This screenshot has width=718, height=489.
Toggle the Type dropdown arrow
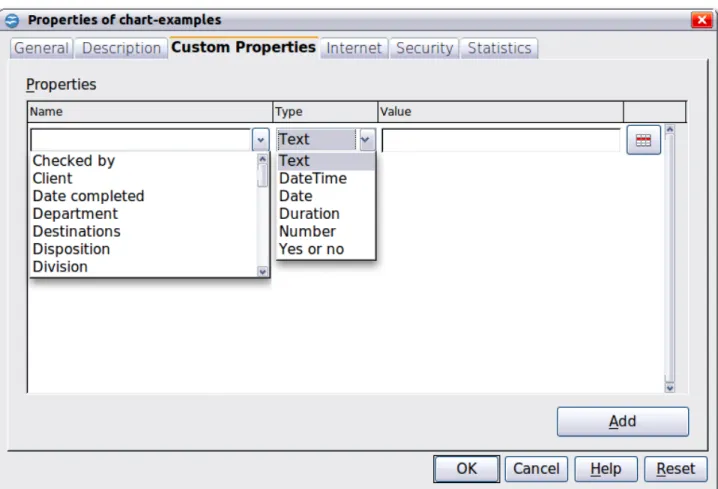365,140
